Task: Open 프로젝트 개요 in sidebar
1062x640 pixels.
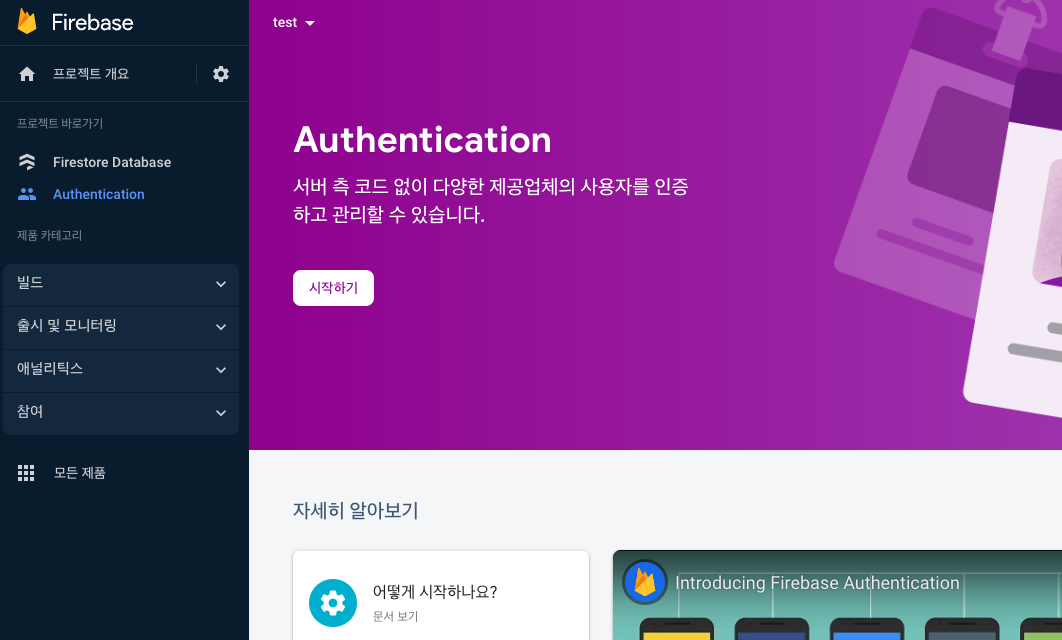Action: [x=91, y=74]
